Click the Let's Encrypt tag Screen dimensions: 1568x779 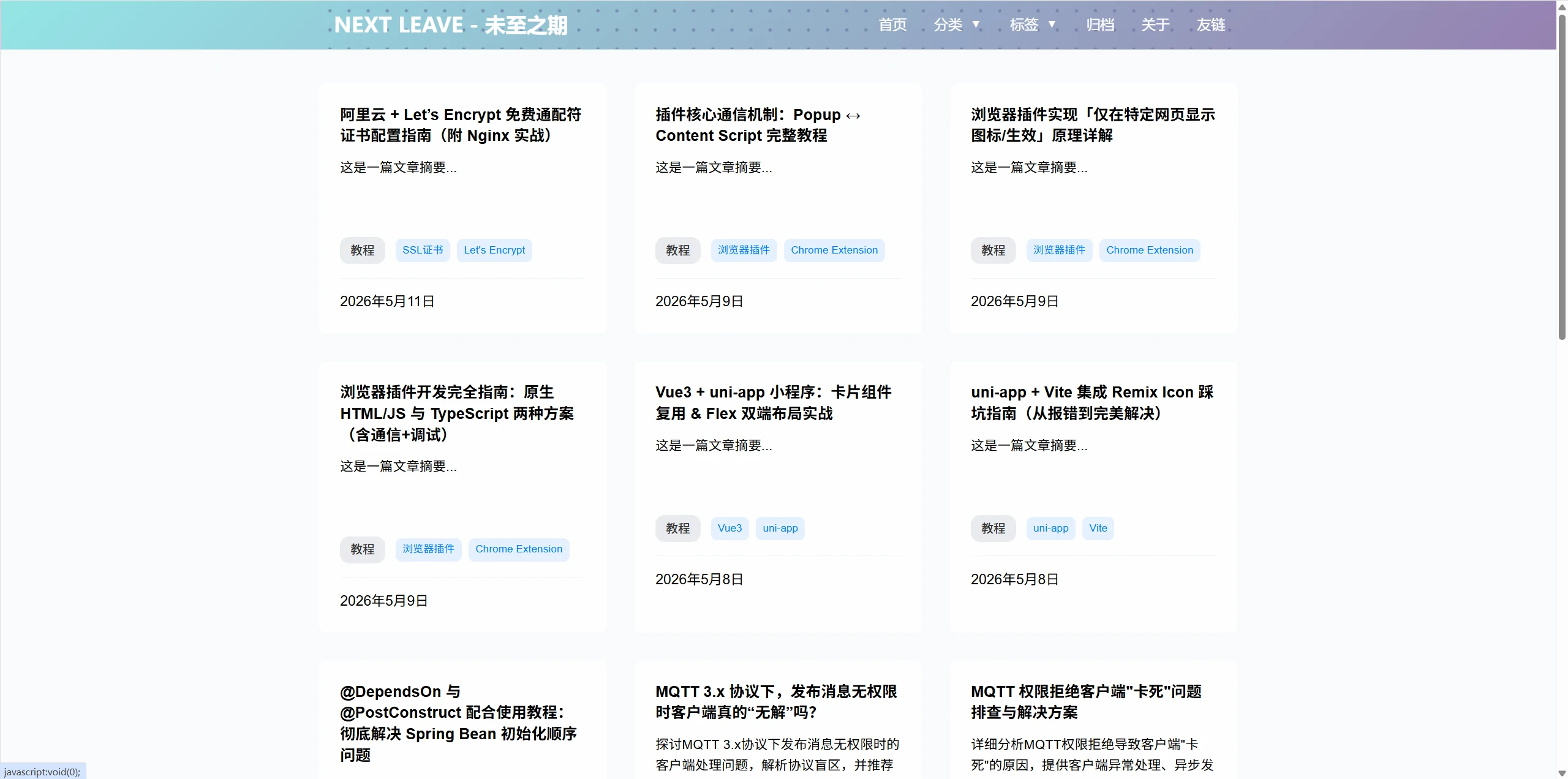[494, 250]
